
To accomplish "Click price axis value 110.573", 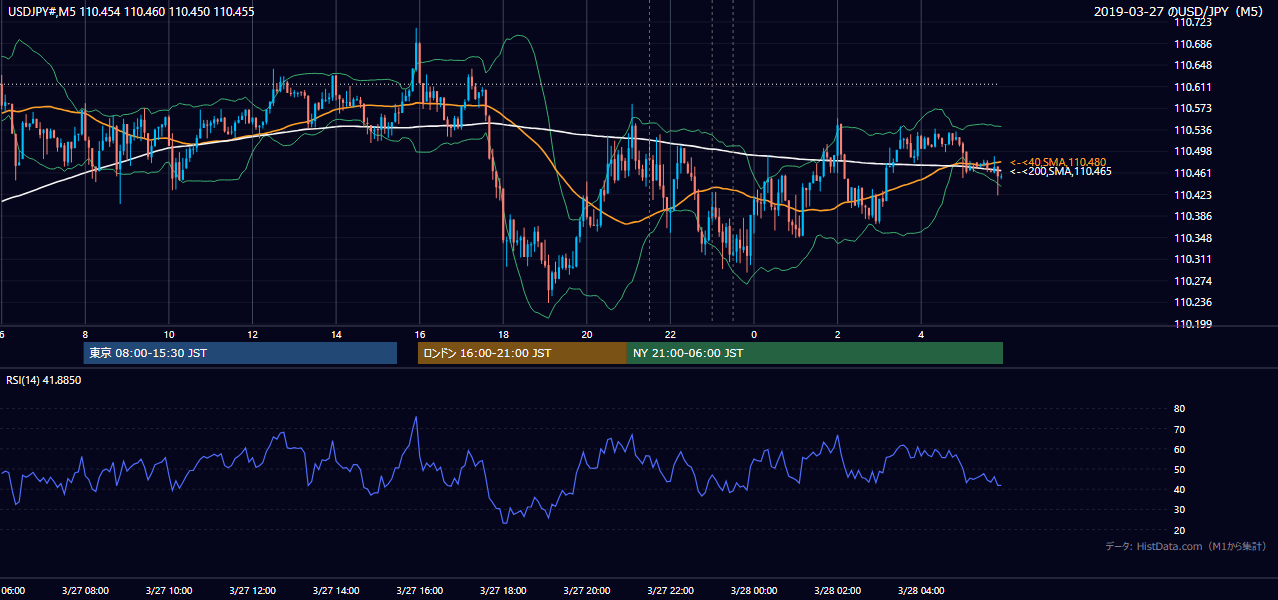I will [x=1193, y=109].
